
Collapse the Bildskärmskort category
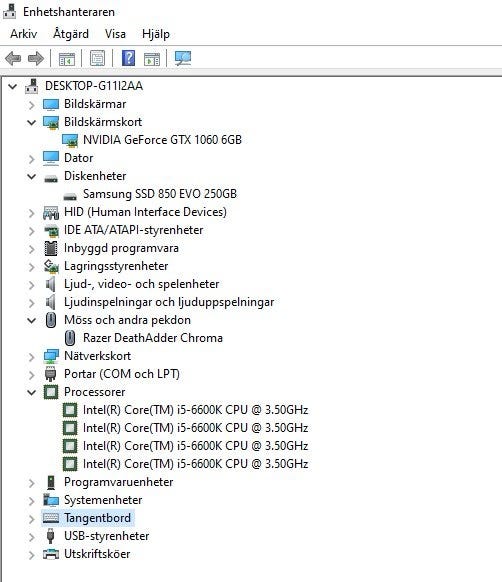(32, 122)
